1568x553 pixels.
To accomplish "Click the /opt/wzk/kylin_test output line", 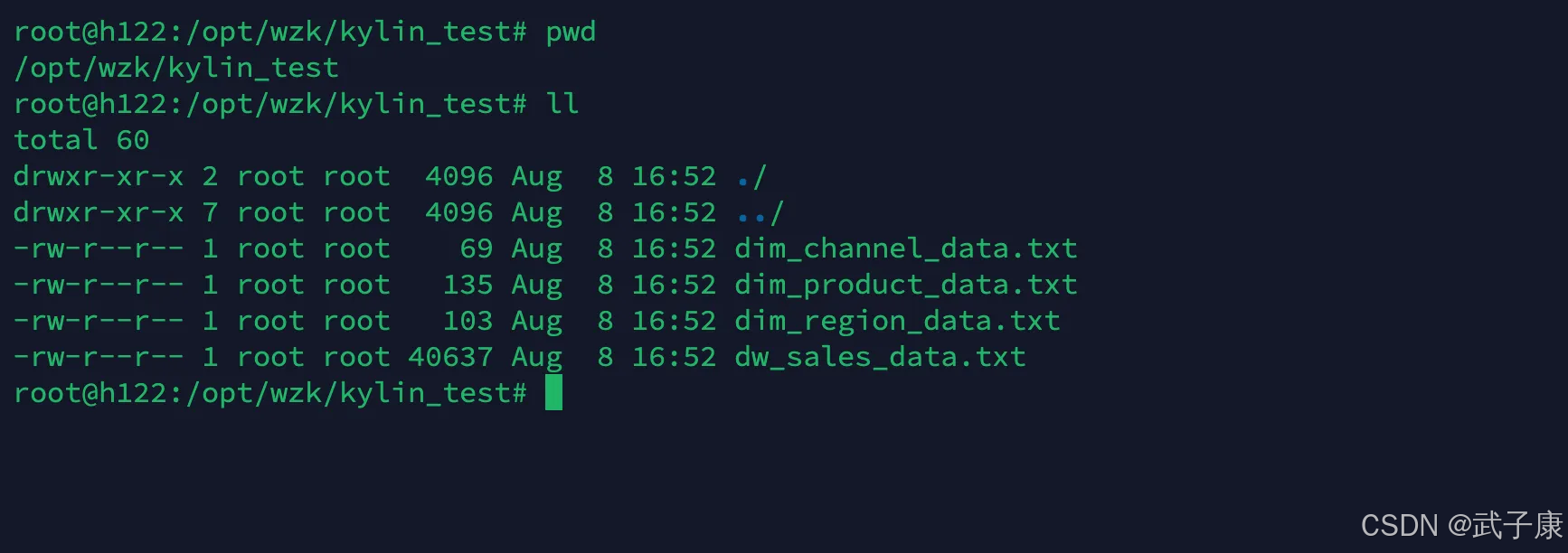I will point(176,68).
